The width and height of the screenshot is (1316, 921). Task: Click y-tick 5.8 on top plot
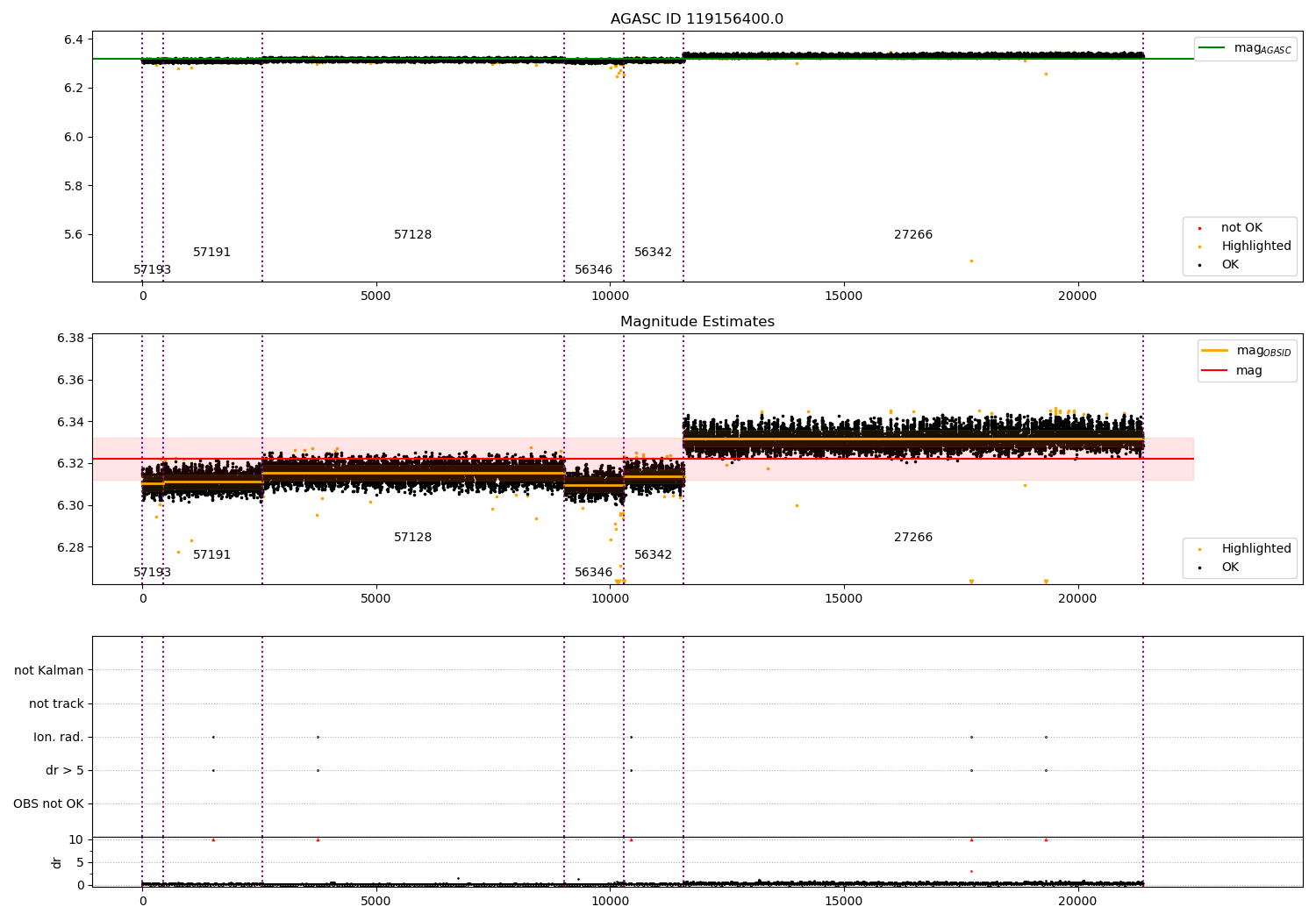[74, 186]
